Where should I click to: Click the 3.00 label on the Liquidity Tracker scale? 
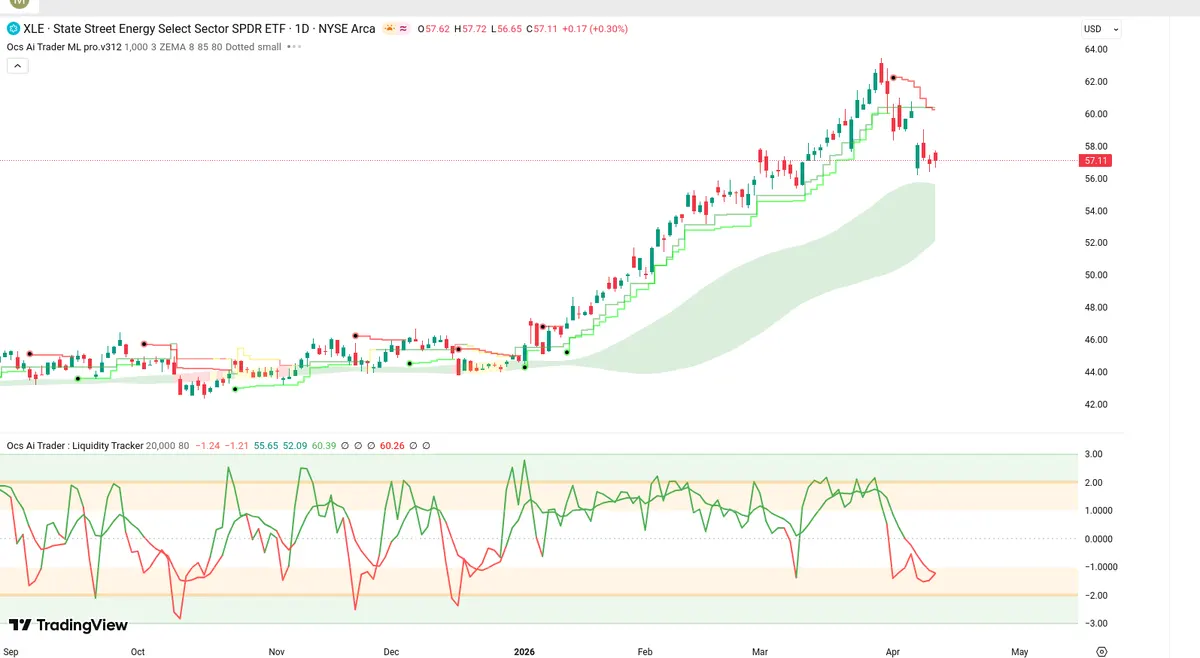pos(1095,454)
